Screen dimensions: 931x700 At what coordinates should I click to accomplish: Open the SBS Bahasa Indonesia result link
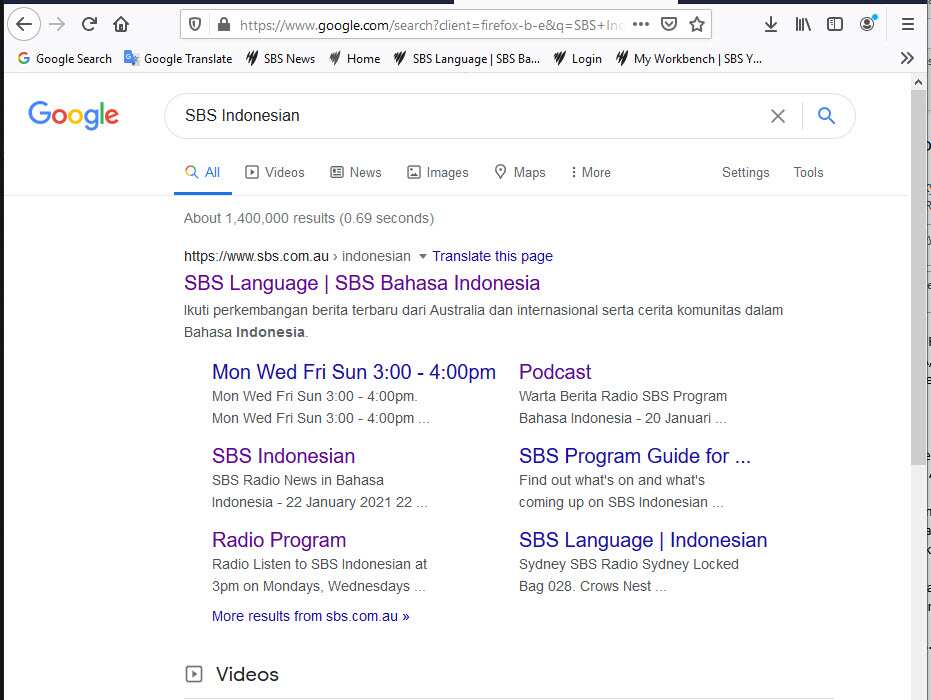pos(361,283)
